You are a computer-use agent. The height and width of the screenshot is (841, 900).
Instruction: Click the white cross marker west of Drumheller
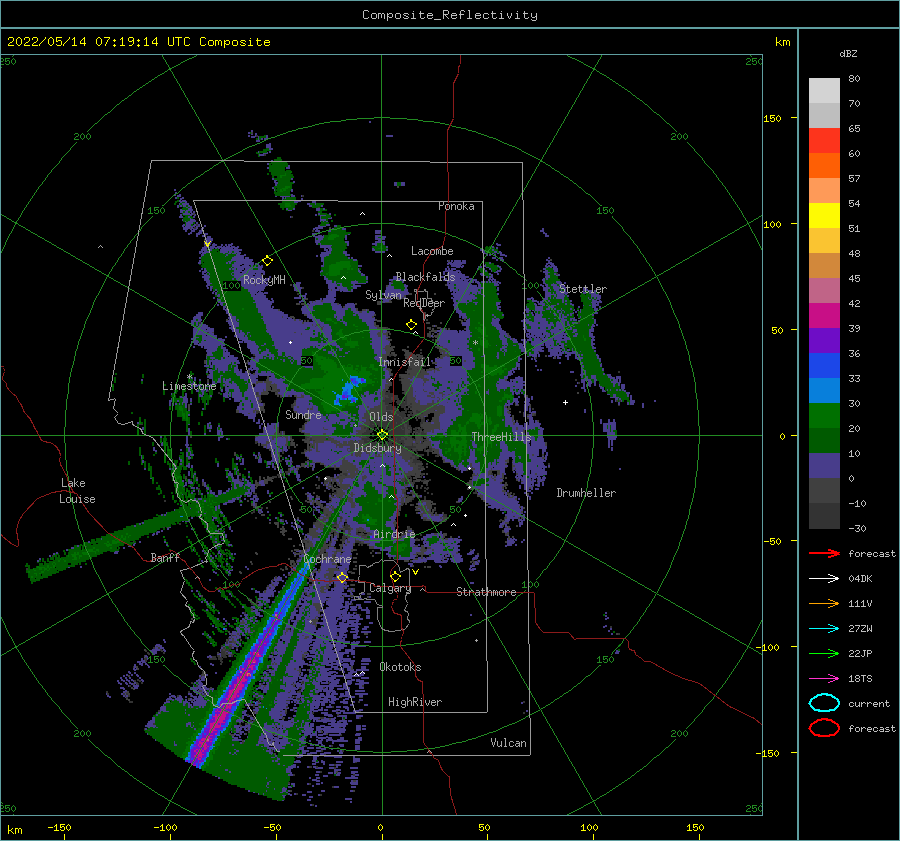(565, 402)
